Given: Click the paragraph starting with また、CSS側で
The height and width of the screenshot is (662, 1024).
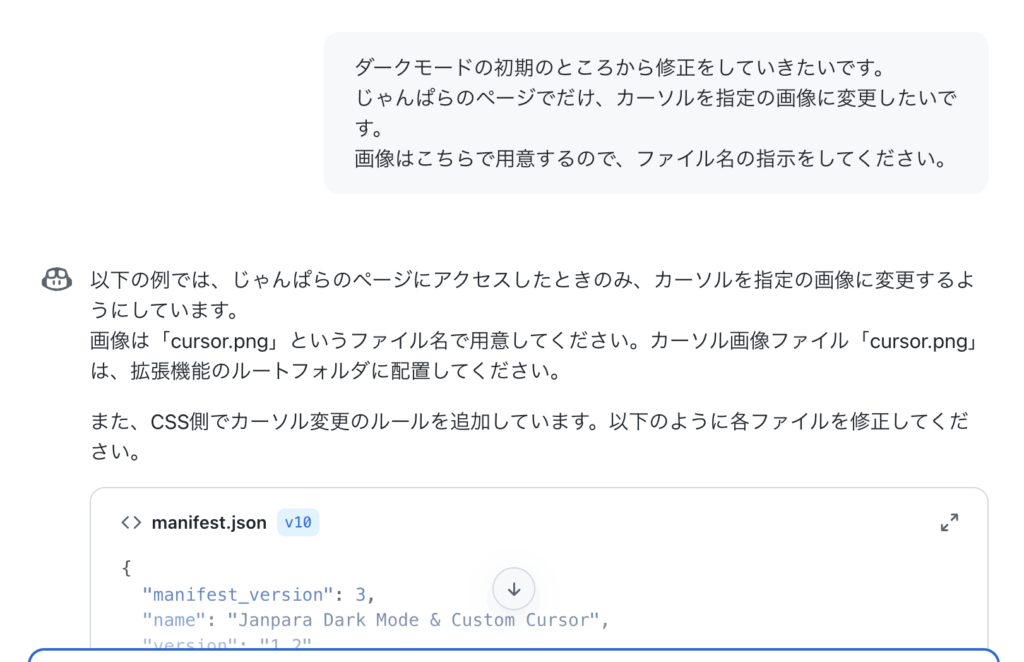Looking at the screenshot, I should coord(529,436).
